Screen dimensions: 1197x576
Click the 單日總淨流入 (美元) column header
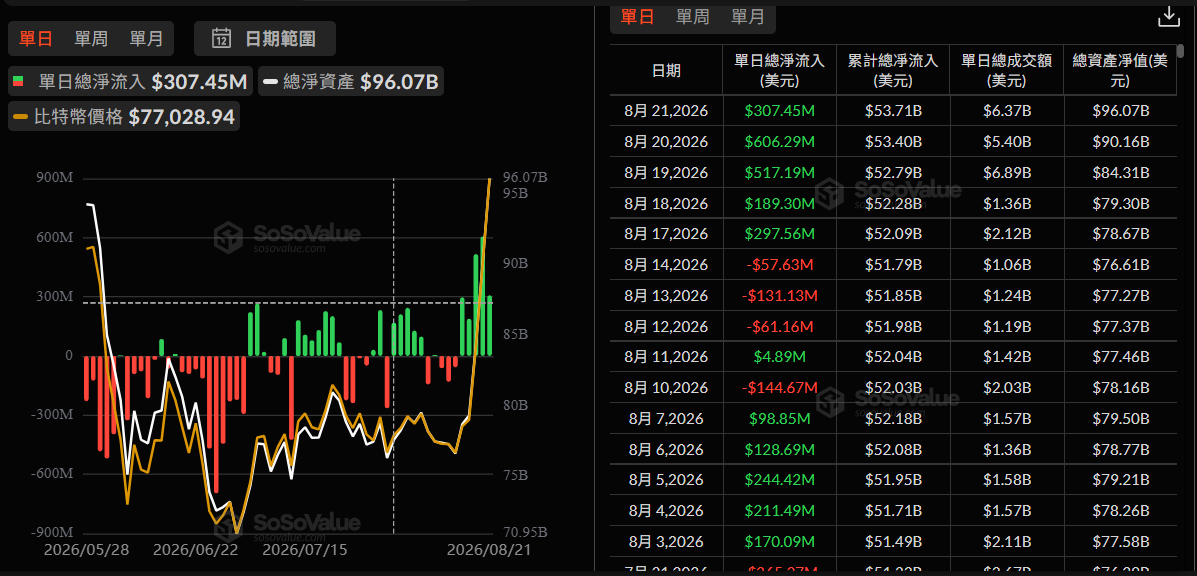tap(779, 70)
